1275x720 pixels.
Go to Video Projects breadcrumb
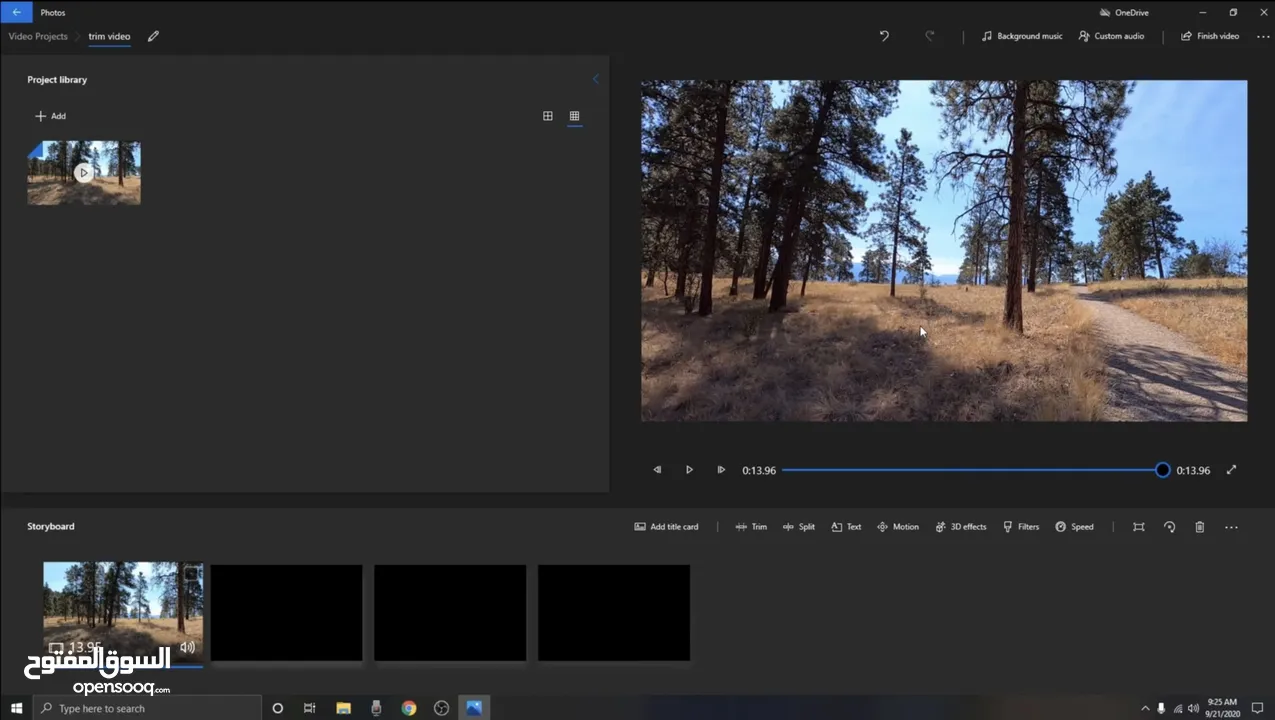[38, 36]
